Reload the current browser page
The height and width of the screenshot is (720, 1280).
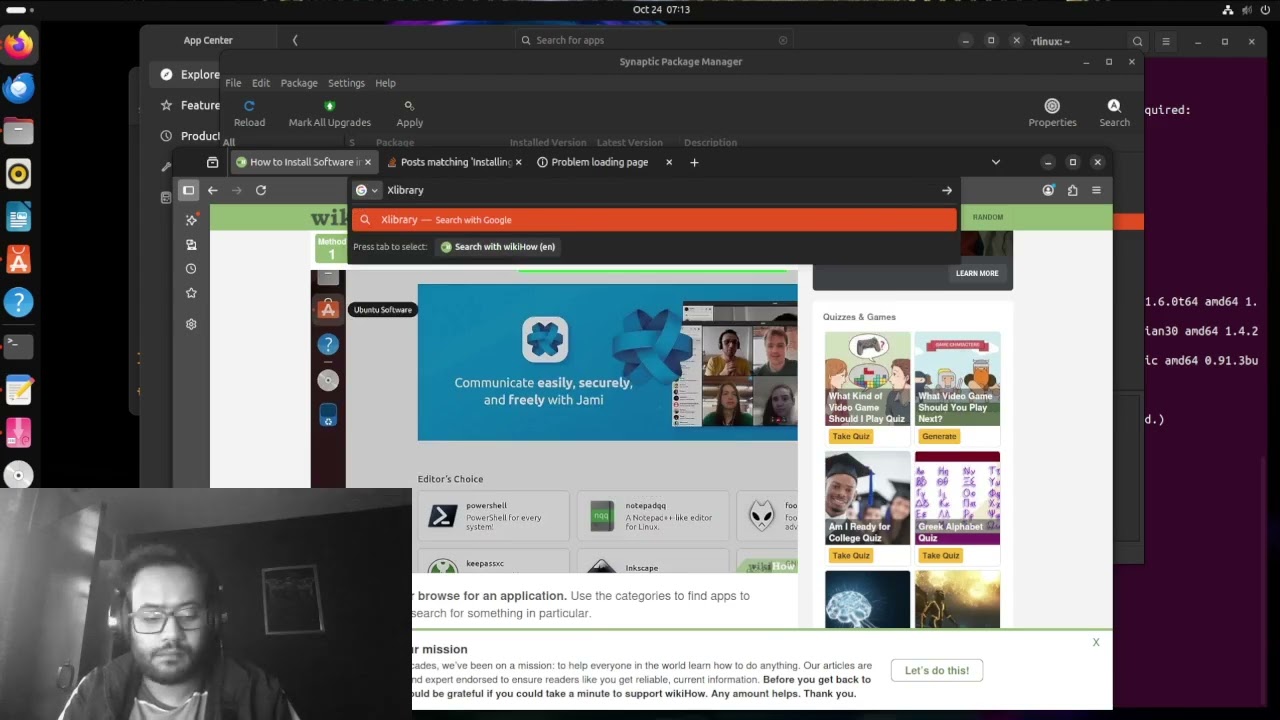coord(261,190)
